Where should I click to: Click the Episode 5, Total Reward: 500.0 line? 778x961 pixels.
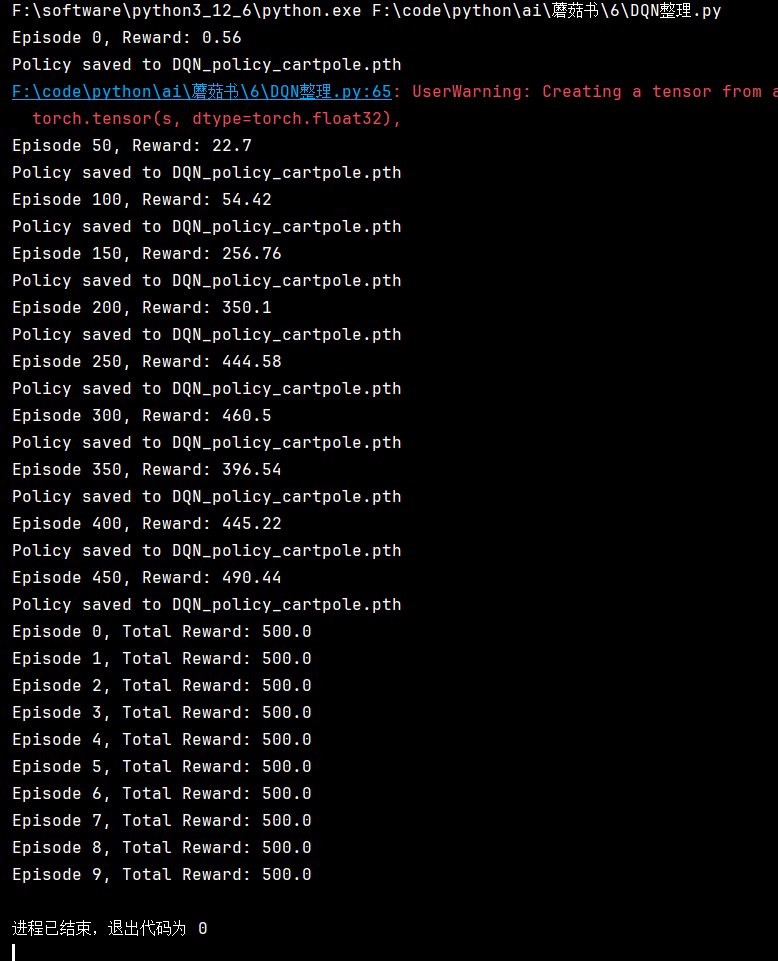click(x=162, y=767)
